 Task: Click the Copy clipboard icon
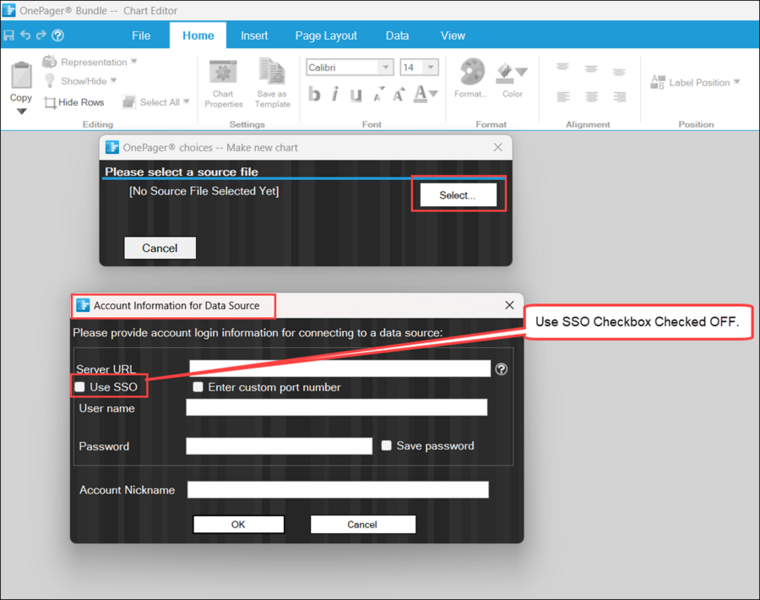pyautogui.click(x=21, y=75)
